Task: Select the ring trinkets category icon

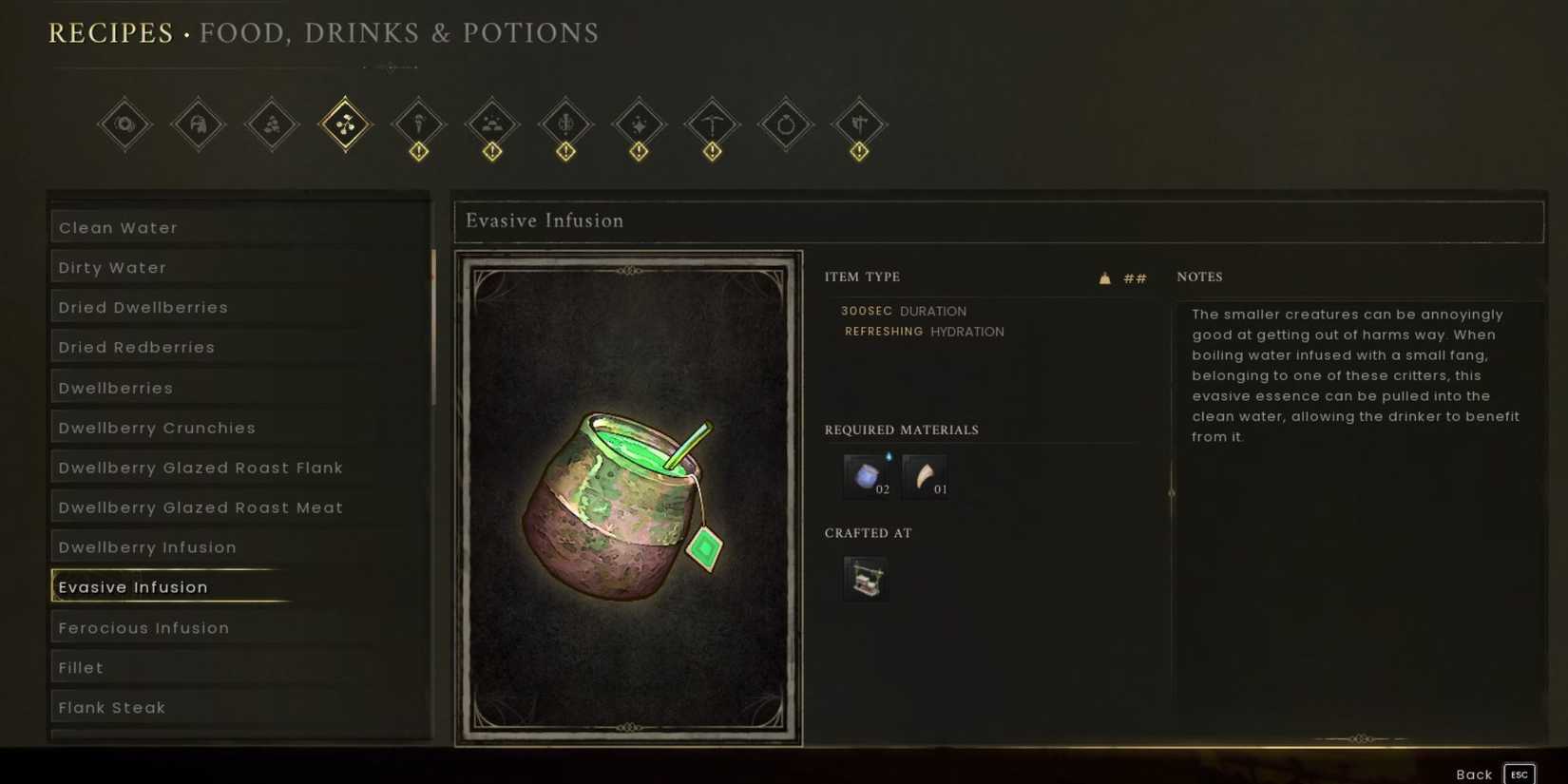Action: click(786, 124)
